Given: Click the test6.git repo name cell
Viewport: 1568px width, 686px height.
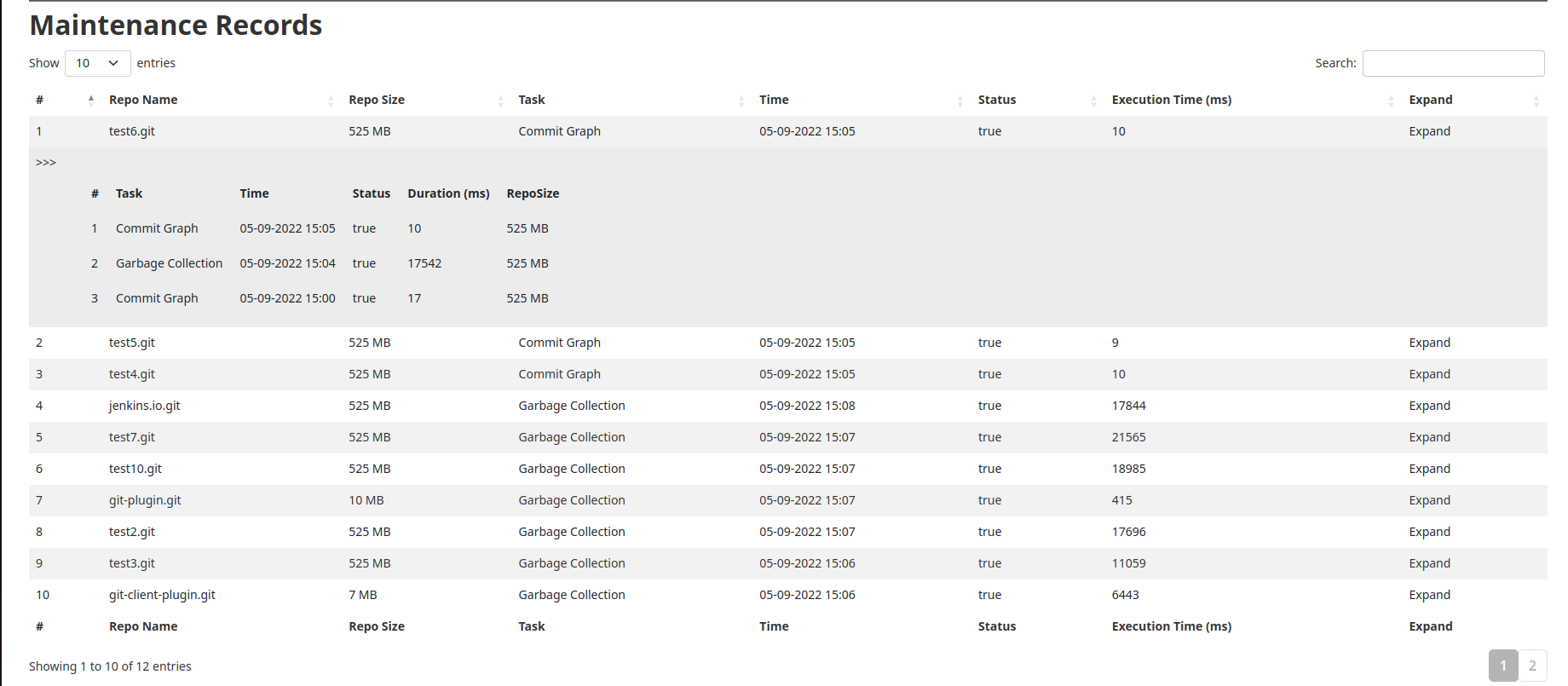Looking at the screenshot, I should [132, 131].
